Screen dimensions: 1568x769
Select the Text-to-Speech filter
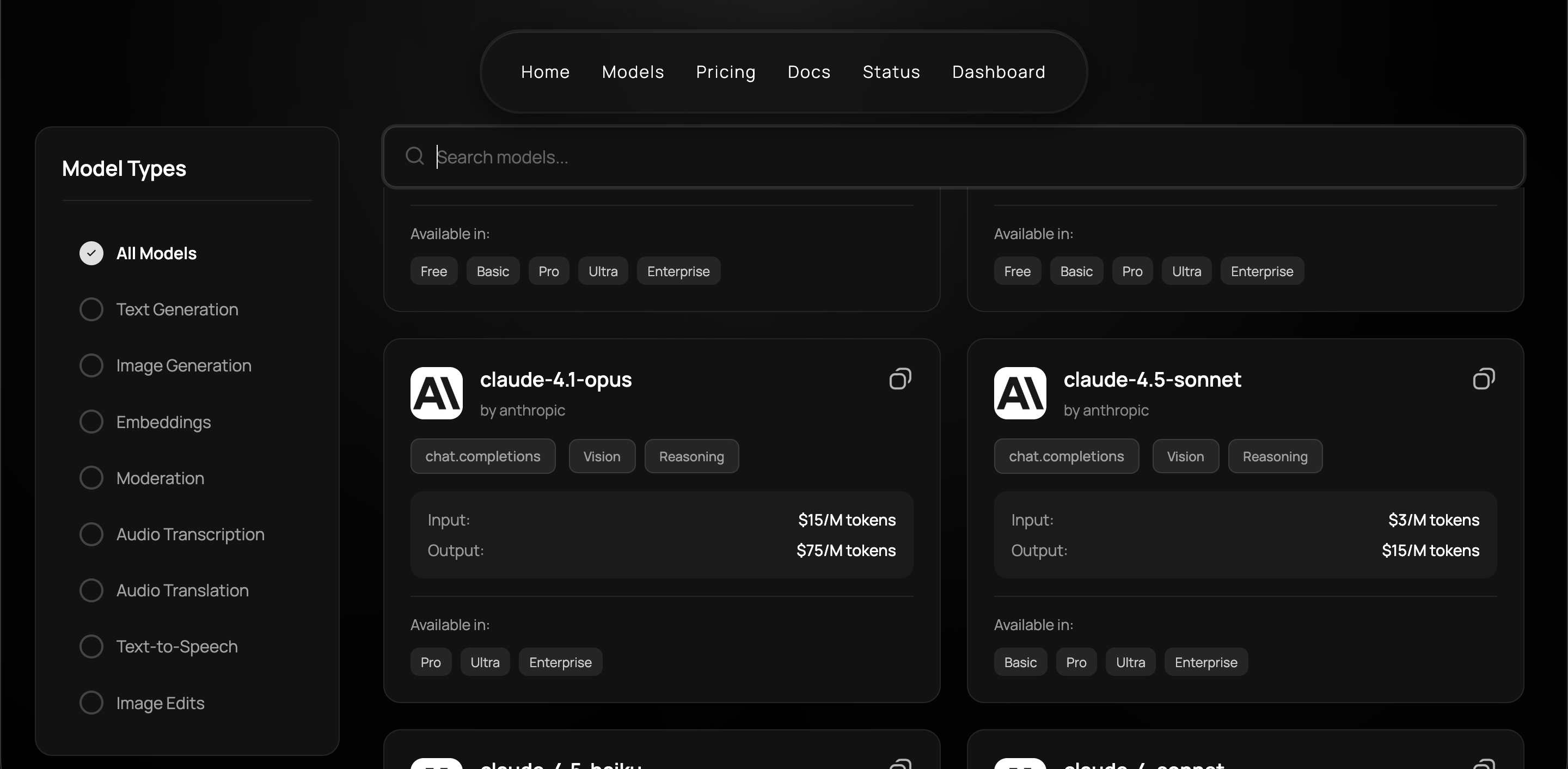pos(91,646)
